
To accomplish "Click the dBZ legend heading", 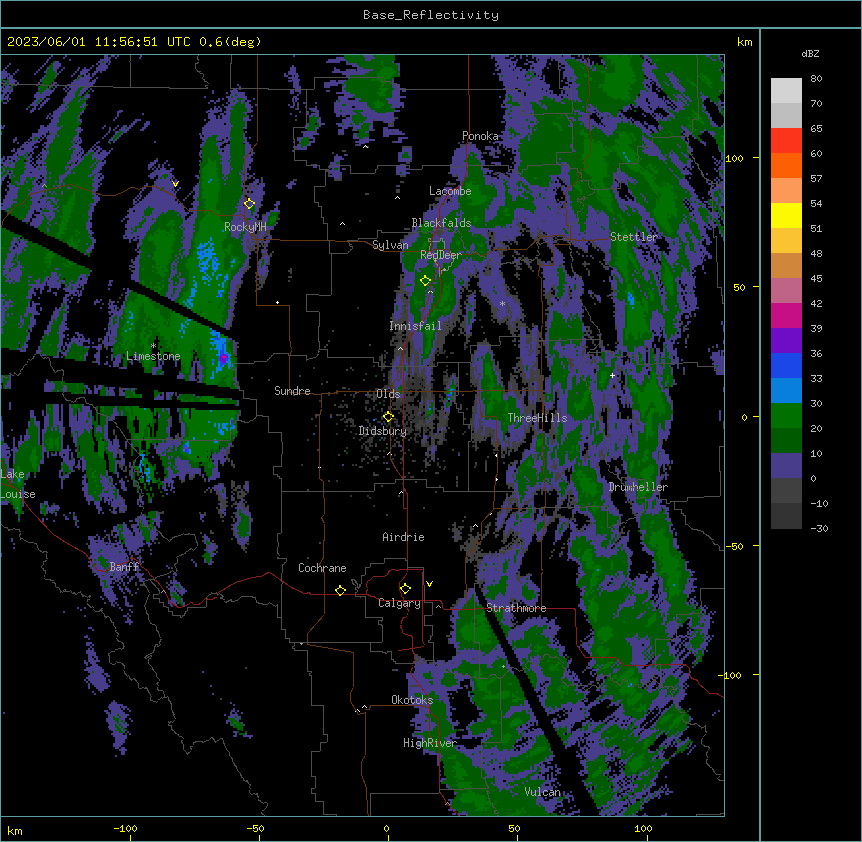I will click(810, 54).
